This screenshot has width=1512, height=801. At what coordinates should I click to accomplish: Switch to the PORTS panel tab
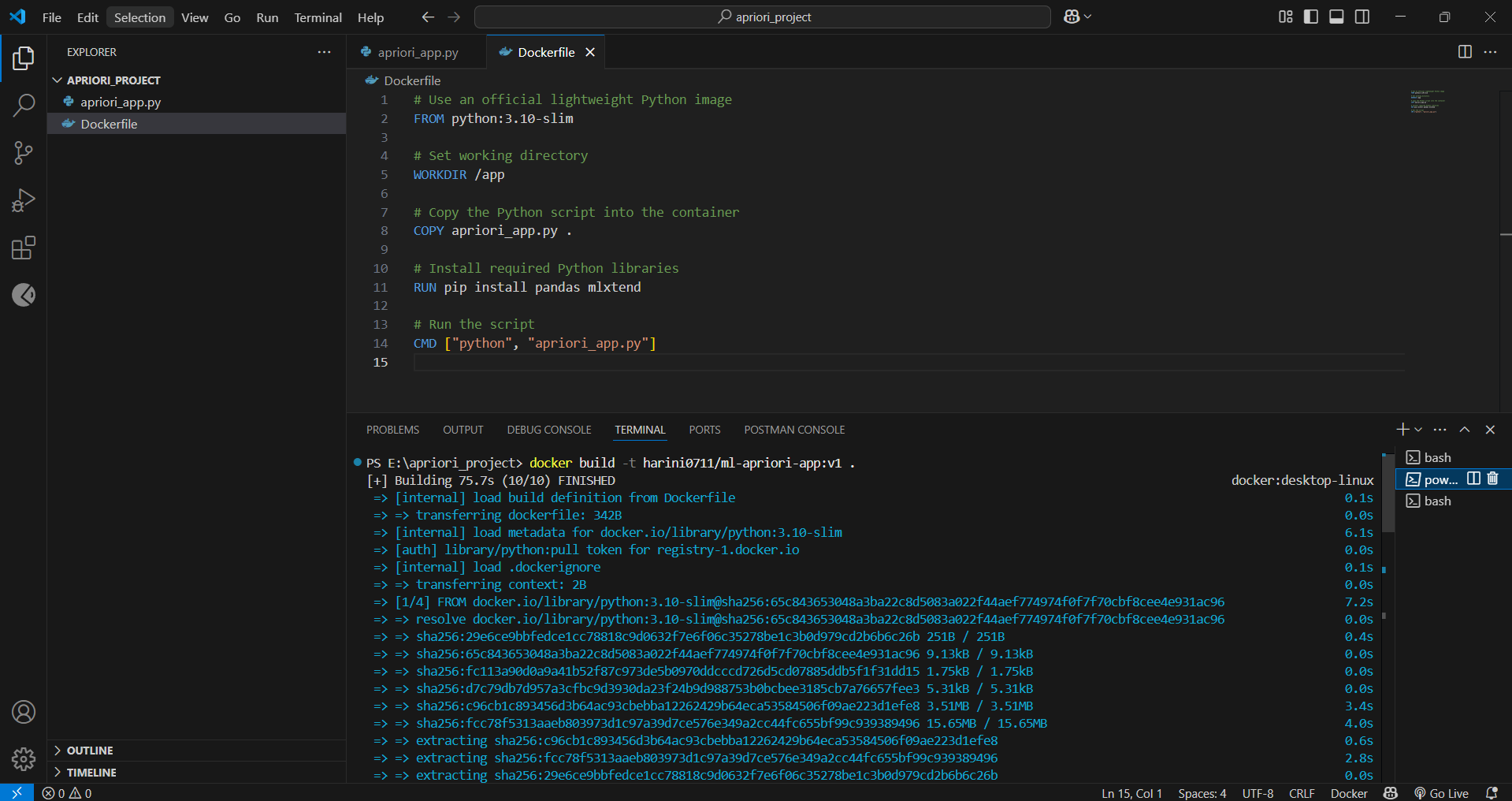click(704, 430)
